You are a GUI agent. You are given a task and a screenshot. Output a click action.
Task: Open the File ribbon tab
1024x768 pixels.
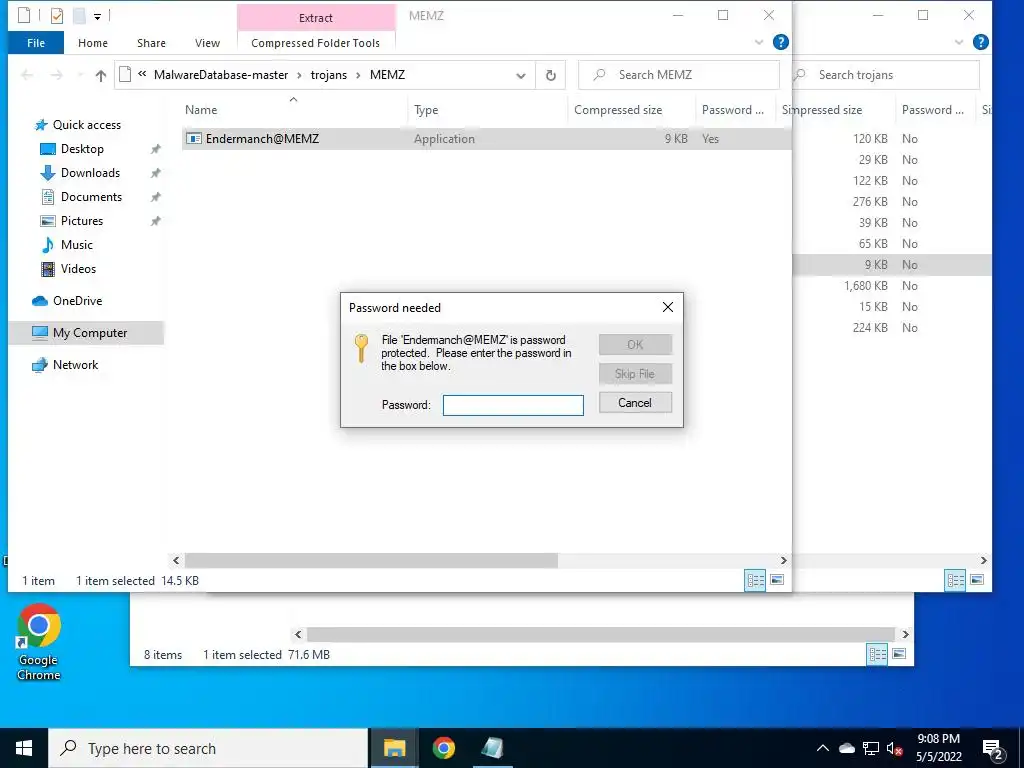click(x=36, y=43)
